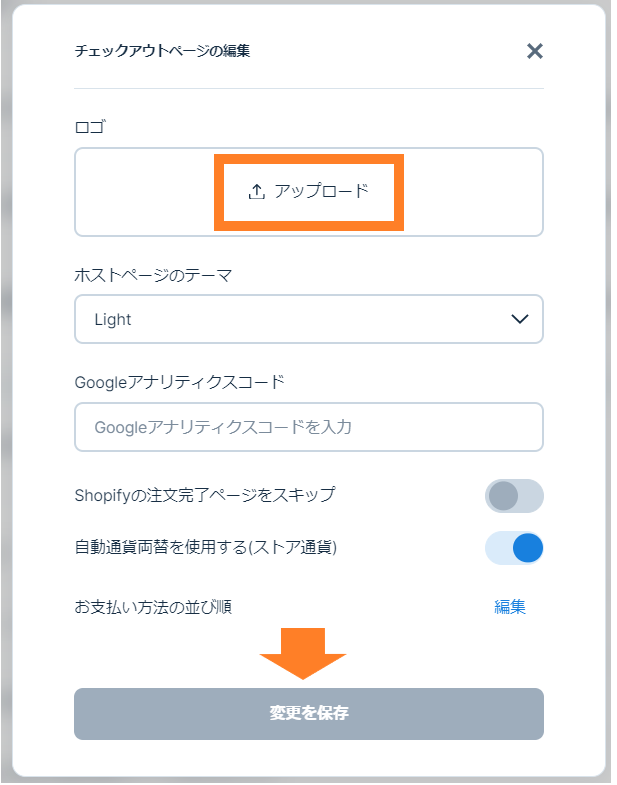Click the Googleアナリティクスコード heading label
617x785 pixels.
[179, 381]
